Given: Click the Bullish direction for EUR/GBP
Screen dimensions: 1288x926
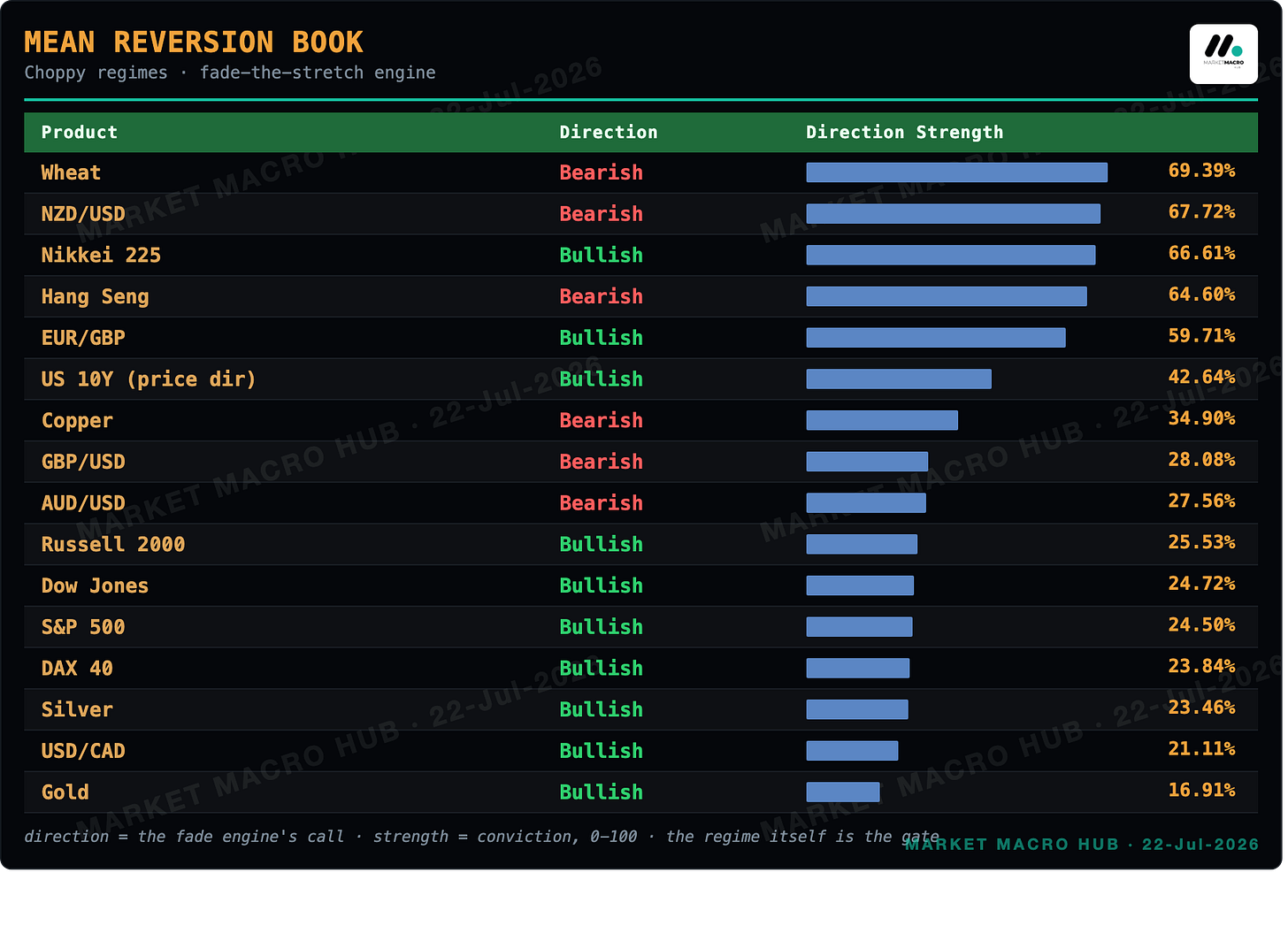Looking at the screenshot, I should (602, 338).
